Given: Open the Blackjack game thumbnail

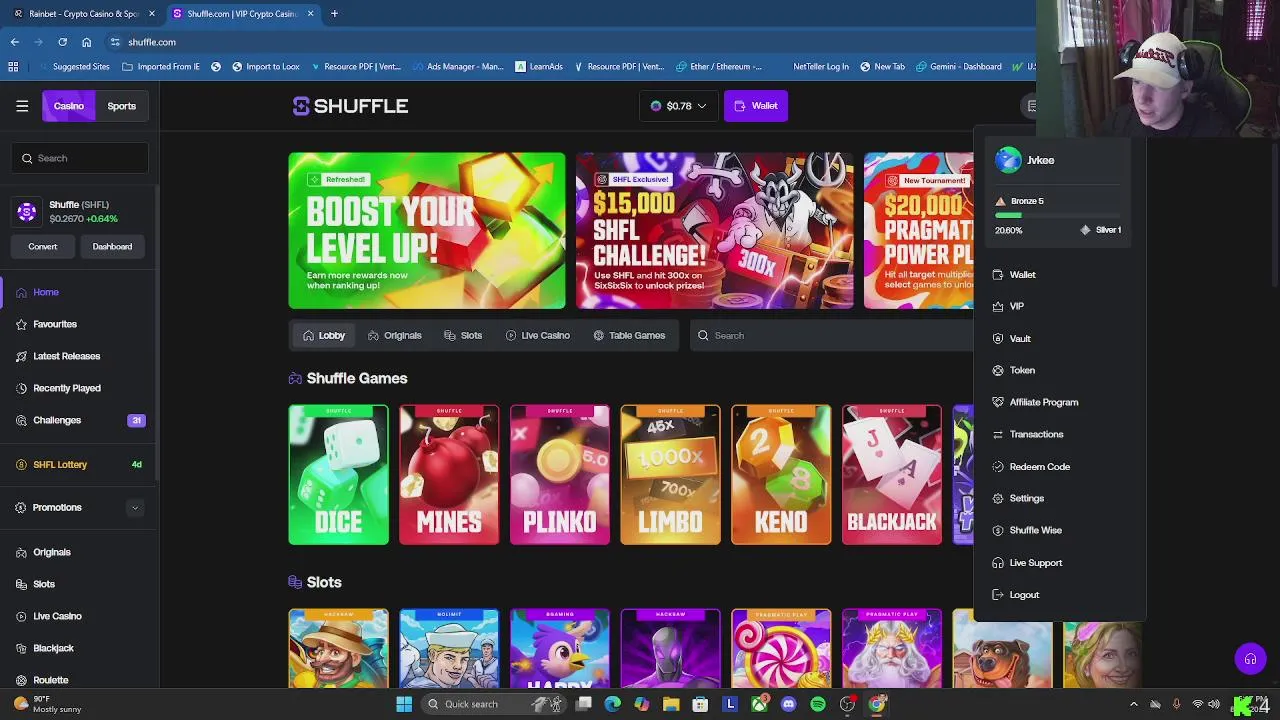Looking at the screenshot, I should click(x=892, y=475).
